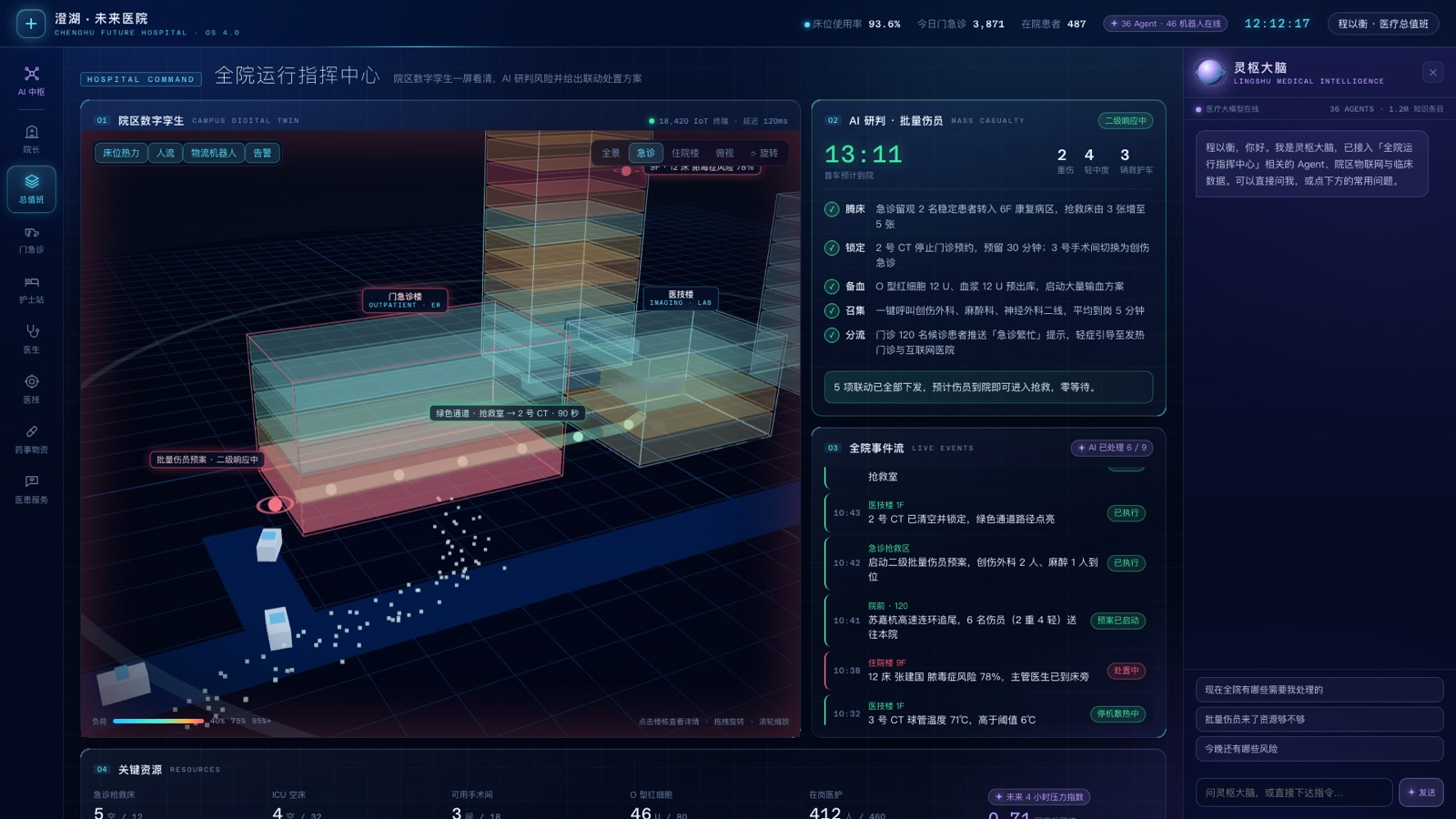Click the check icon beside 腾床

click(832, 209)
